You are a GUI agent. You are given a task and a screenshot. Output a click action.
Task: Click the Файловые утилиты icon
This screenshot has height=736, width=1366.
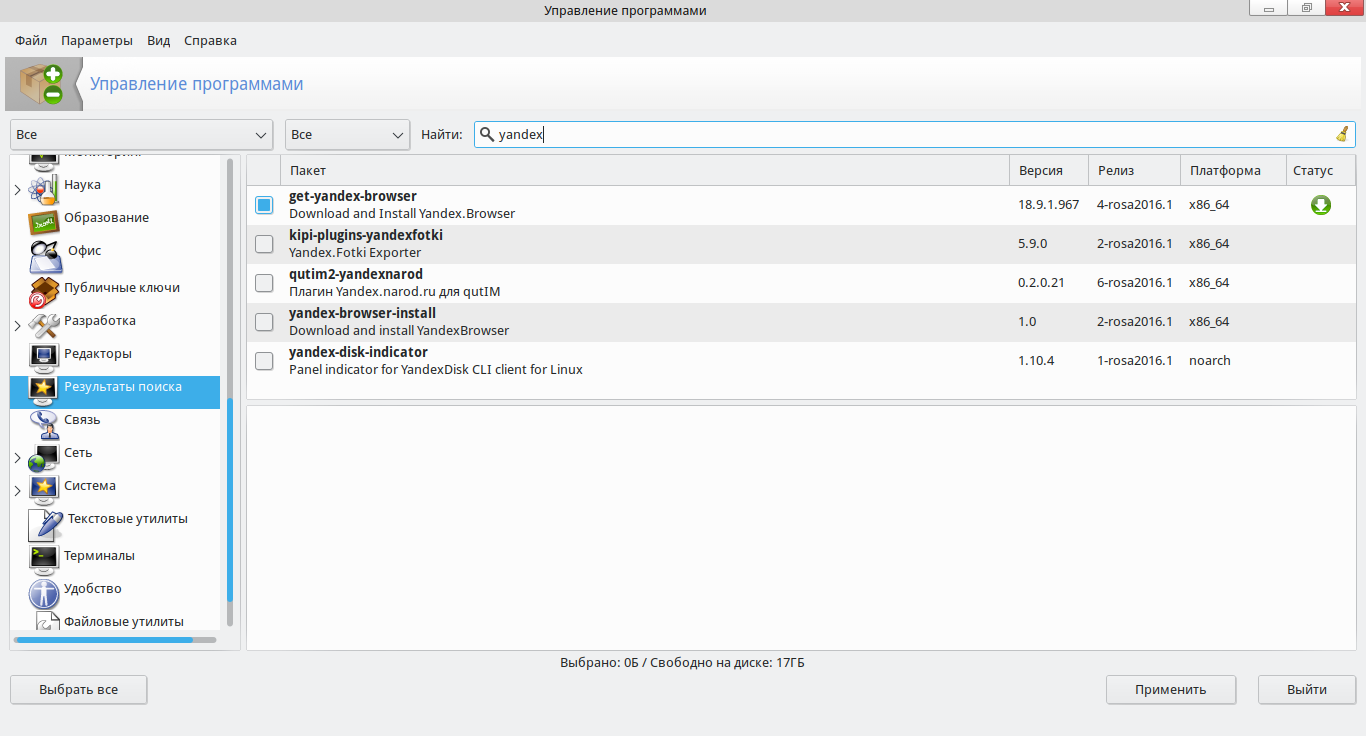[47, 621]
